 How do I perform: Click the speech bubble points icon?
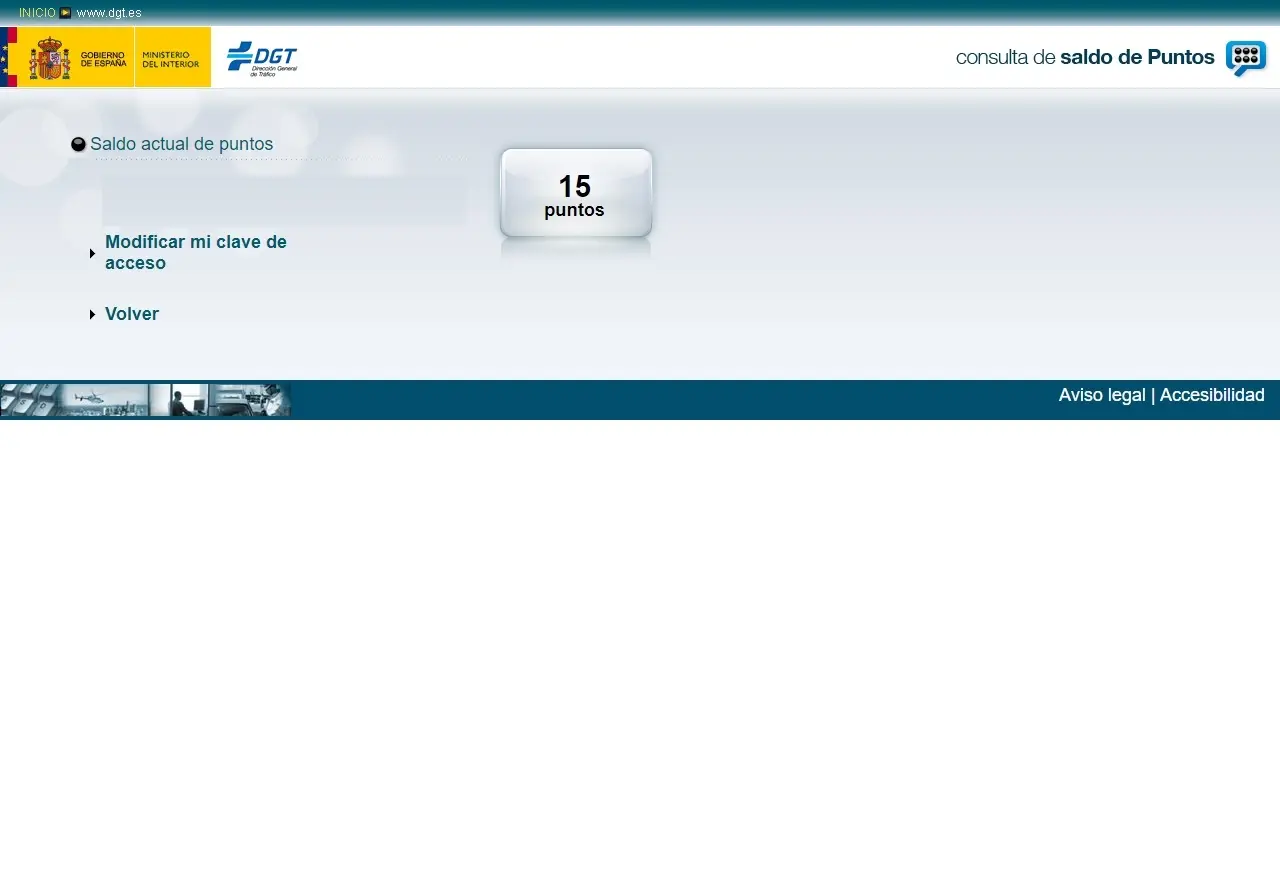coord(1246,58)
